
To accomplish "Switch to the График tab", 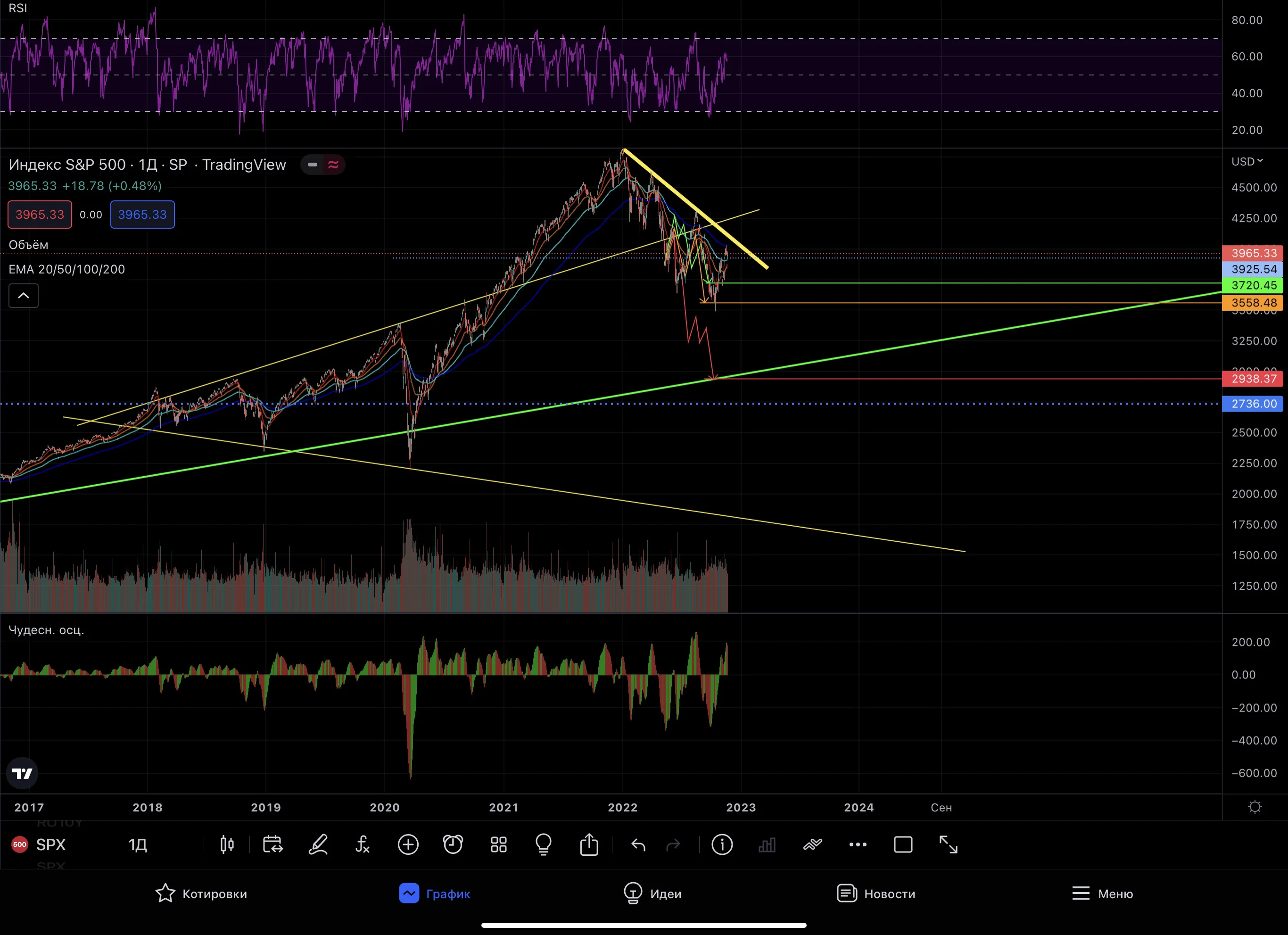I will (435, 894).
